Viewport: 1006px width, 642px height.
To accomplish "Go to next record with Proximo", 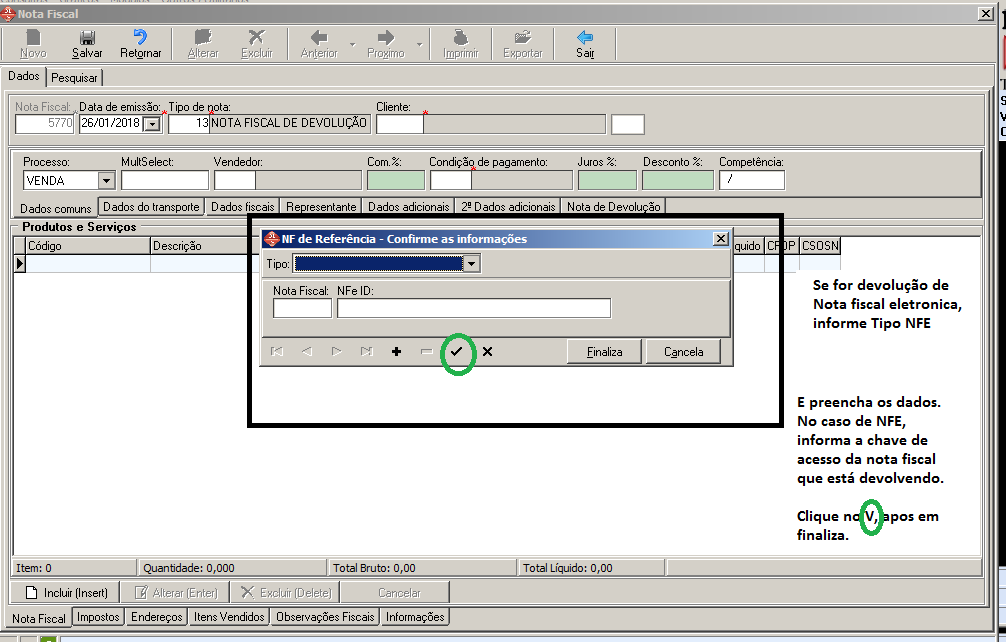I will pos(386,44).
